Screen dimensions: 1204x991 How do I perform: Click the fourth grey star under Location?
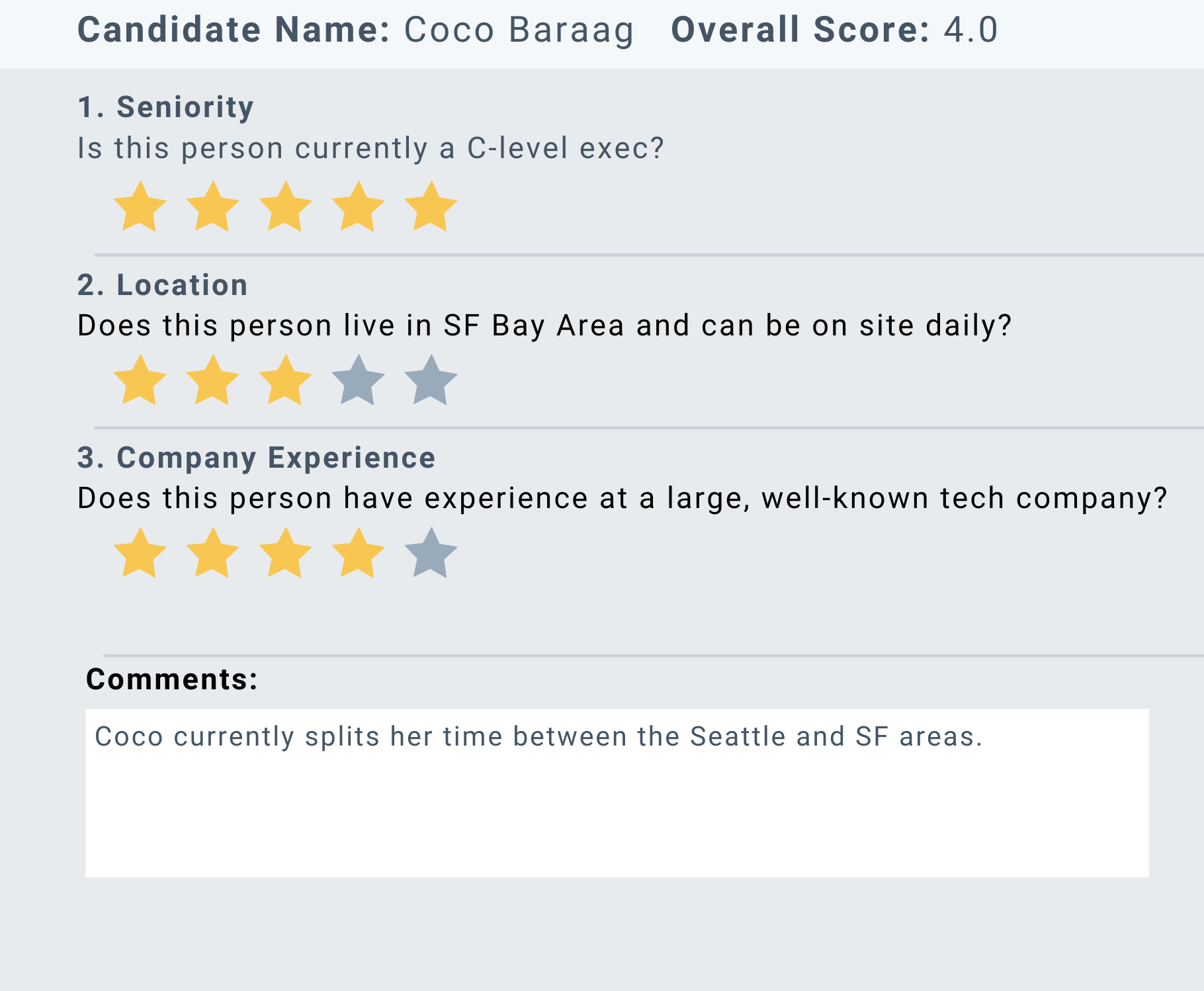click(358, 380)
